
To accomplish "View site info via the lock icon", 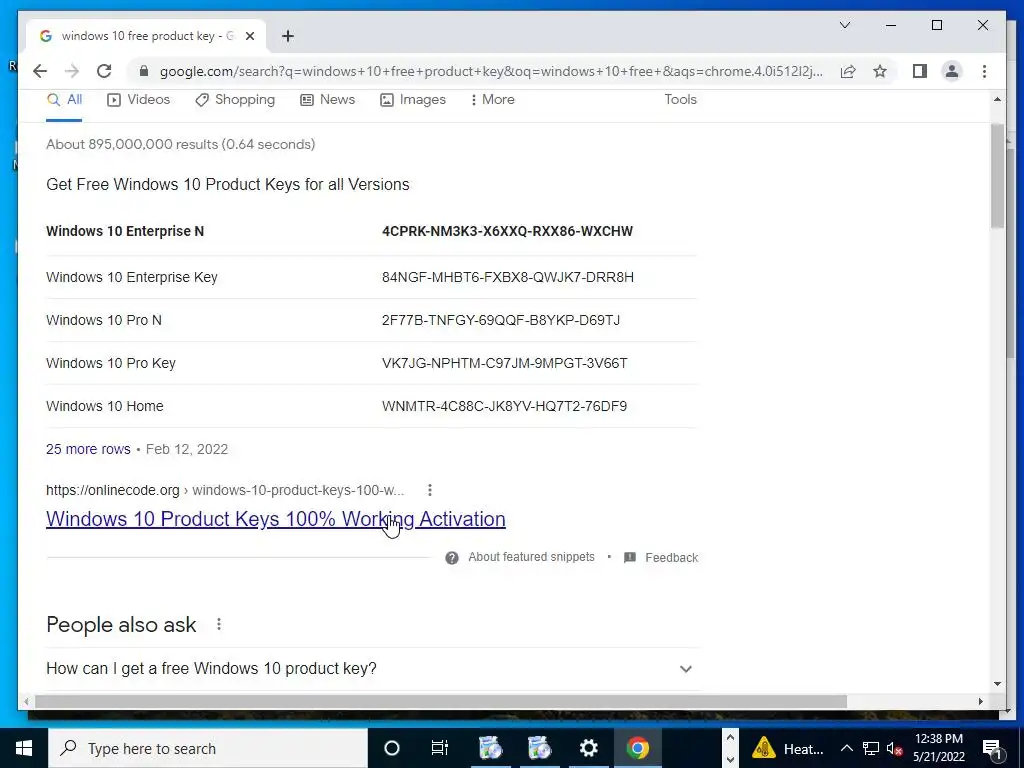I will [x=144, y=71].
